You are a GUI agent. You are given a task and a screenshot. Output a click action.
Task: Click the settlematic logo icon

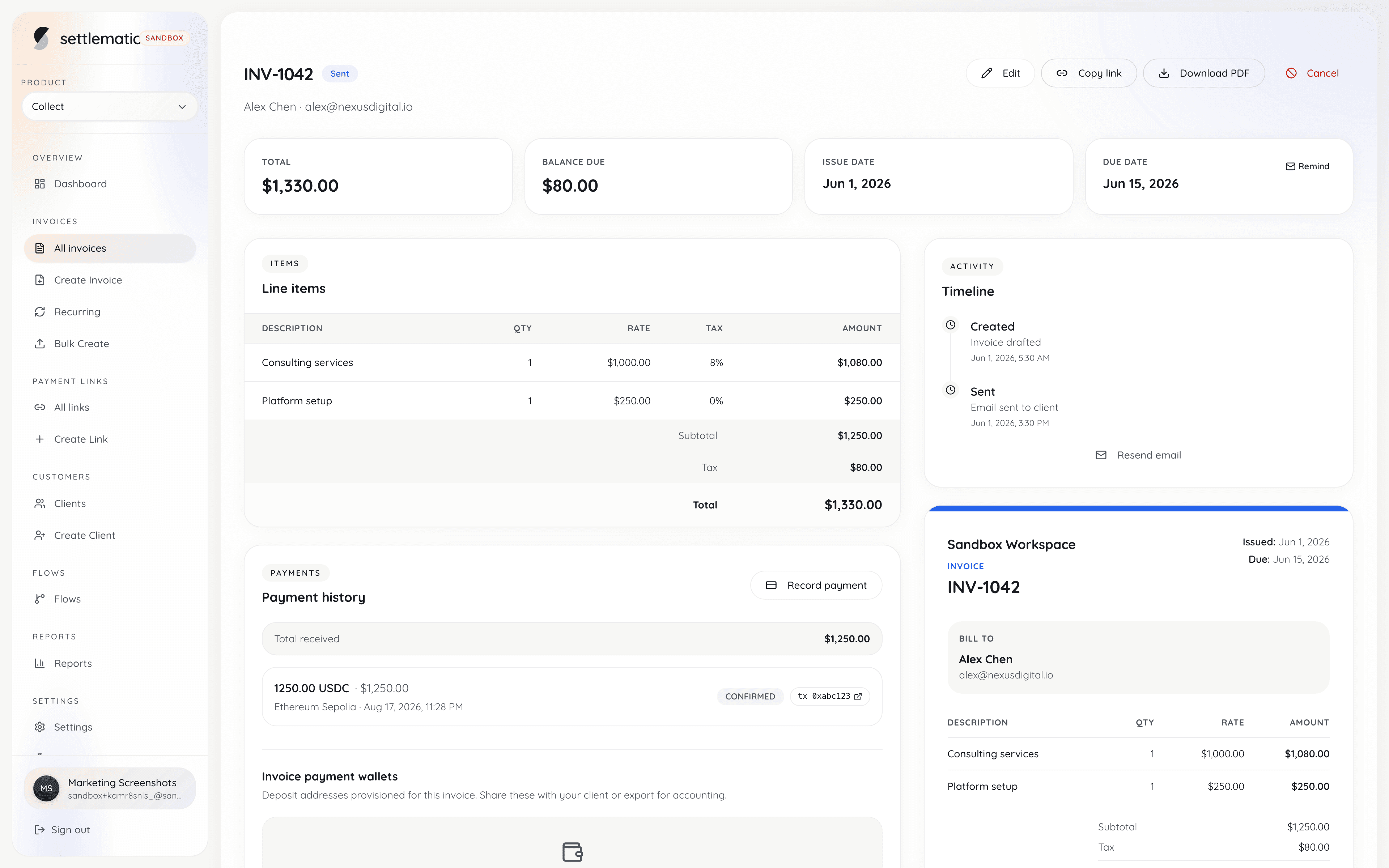click(41, 38)
